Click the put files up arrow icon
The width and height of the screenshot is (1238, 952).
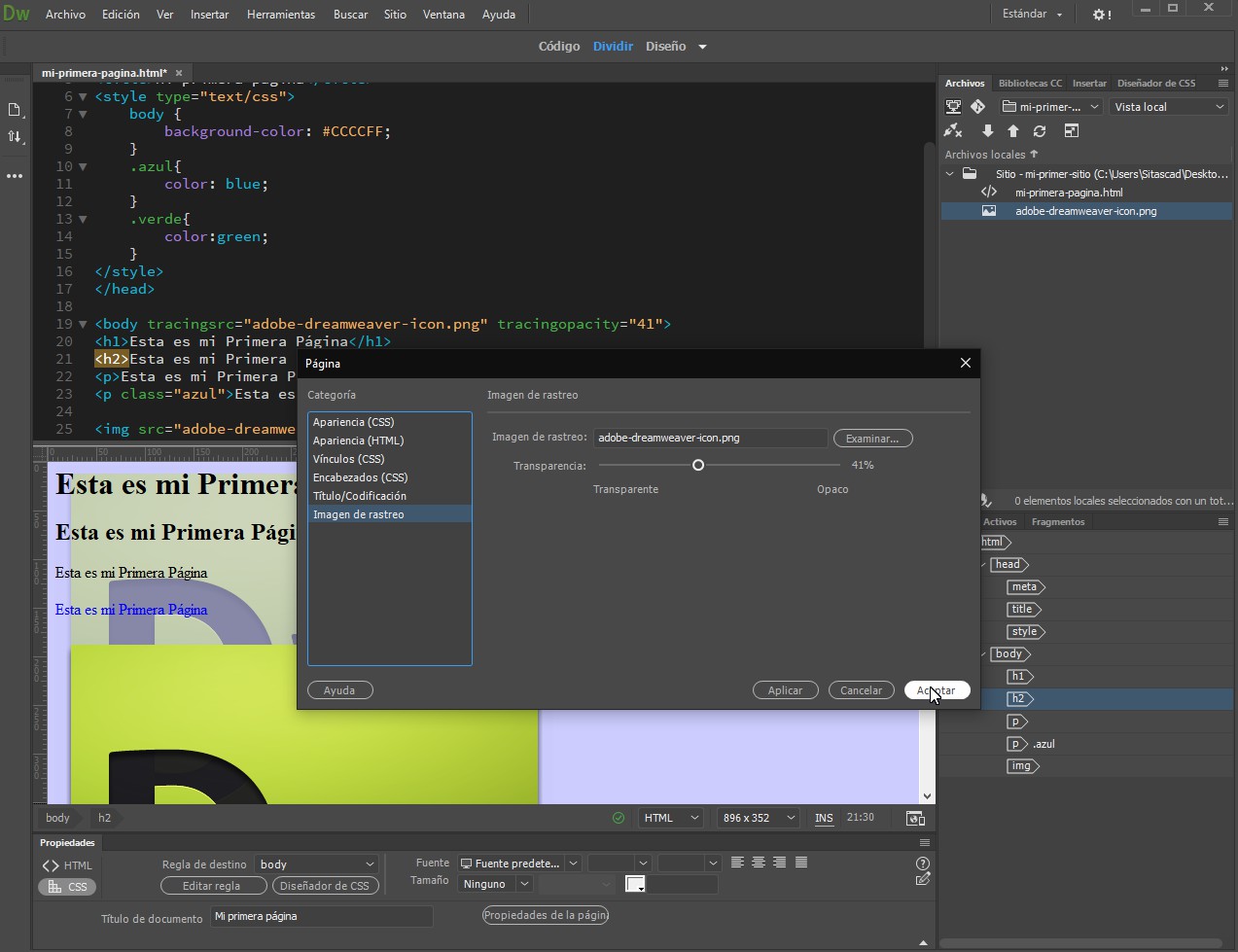coord(1013,131)
